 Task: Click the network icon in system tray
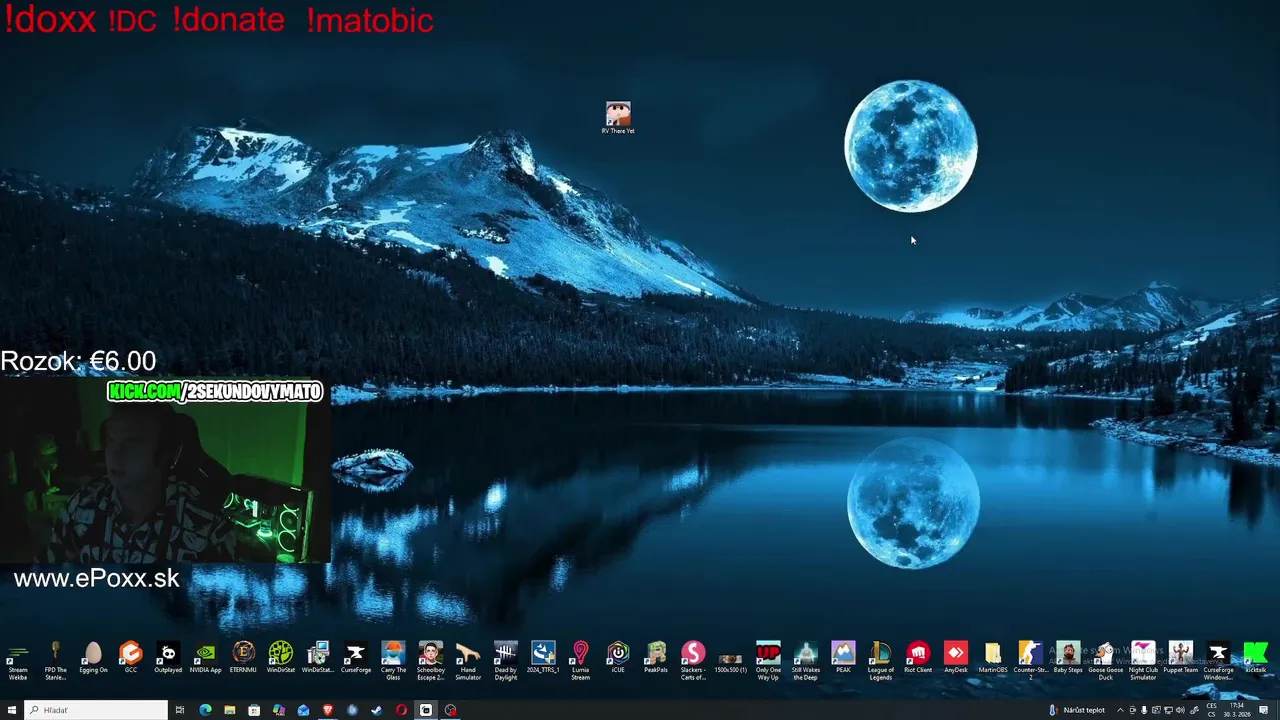tap(1168, 710)
